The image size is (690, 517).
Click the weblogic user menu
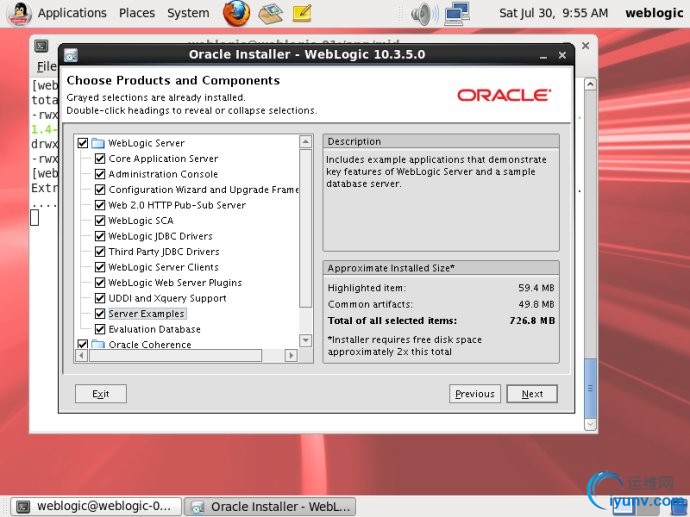(654, 13)
